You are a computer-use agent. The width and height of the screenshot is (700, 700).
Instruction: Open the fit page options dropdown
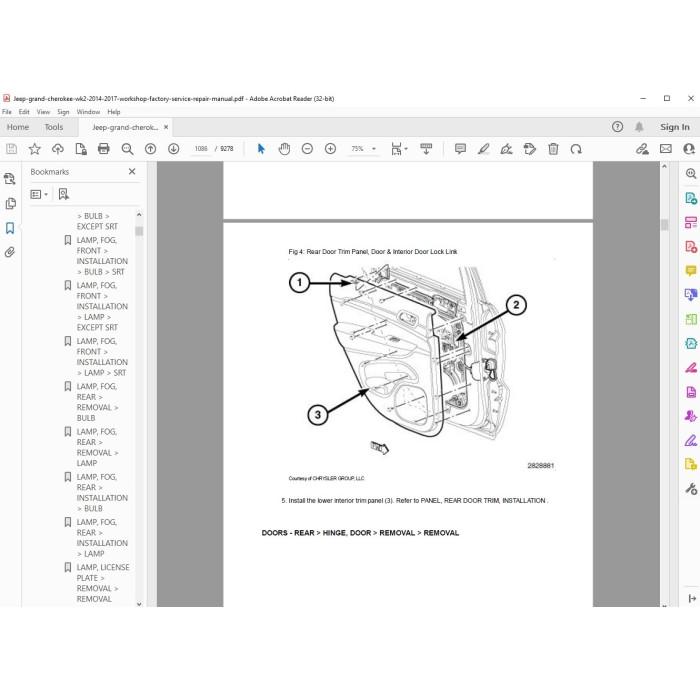tap(399, 149)
